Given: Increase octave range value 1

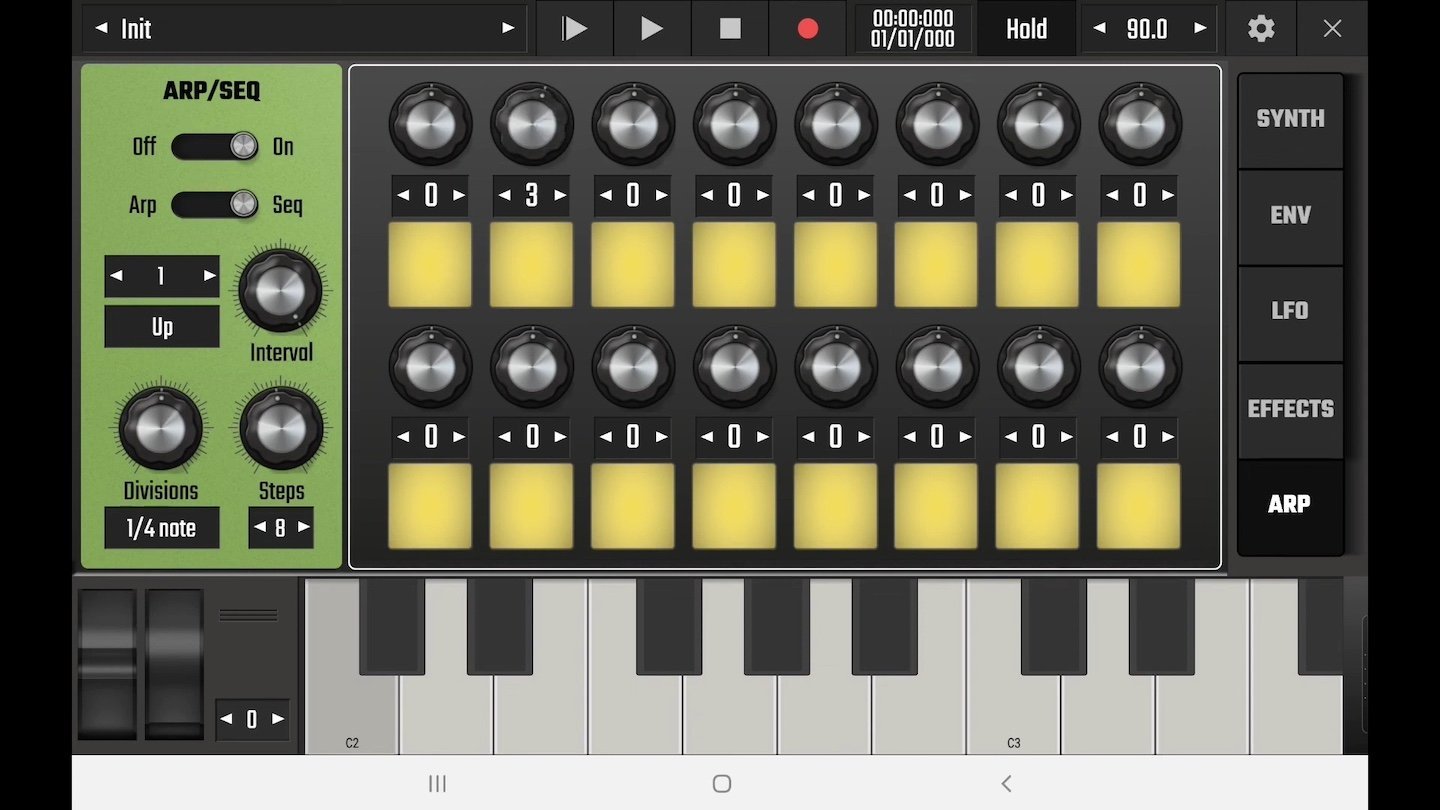Looking at the screenshot, I should (208, 276).
